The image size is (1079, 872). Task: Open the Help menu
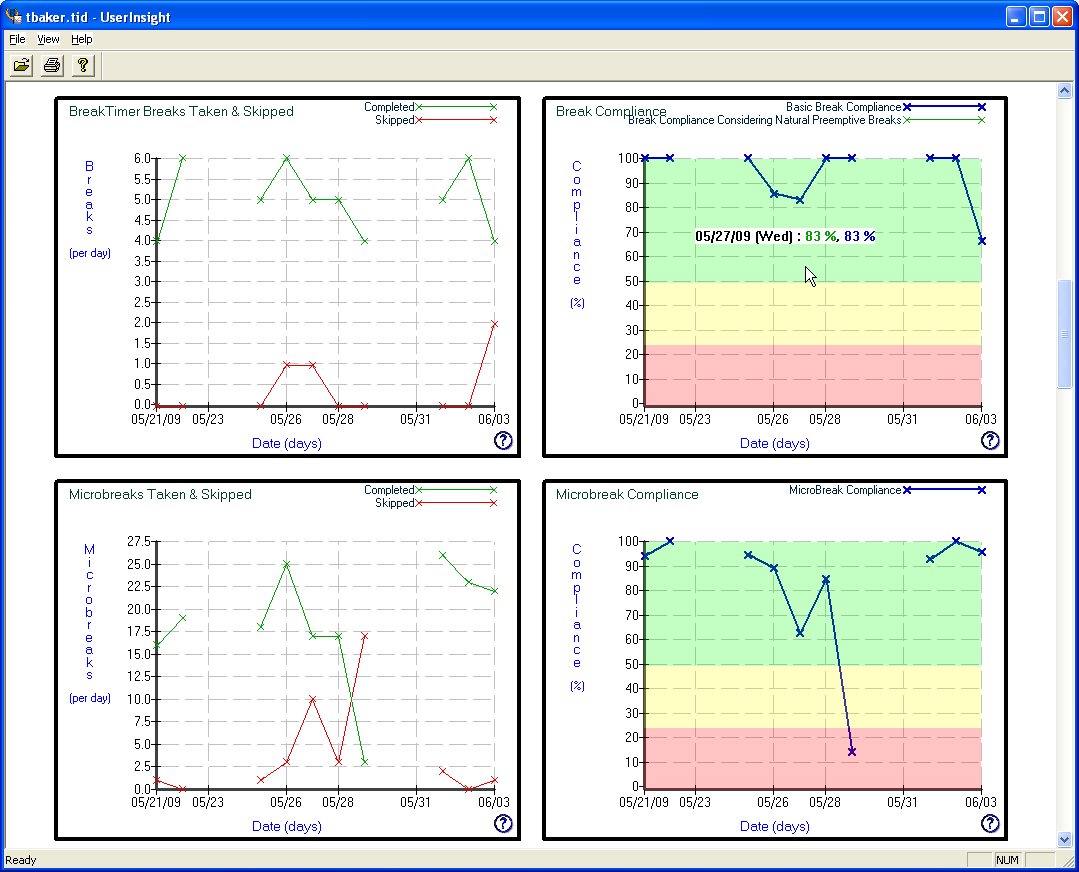coord(81,39)
